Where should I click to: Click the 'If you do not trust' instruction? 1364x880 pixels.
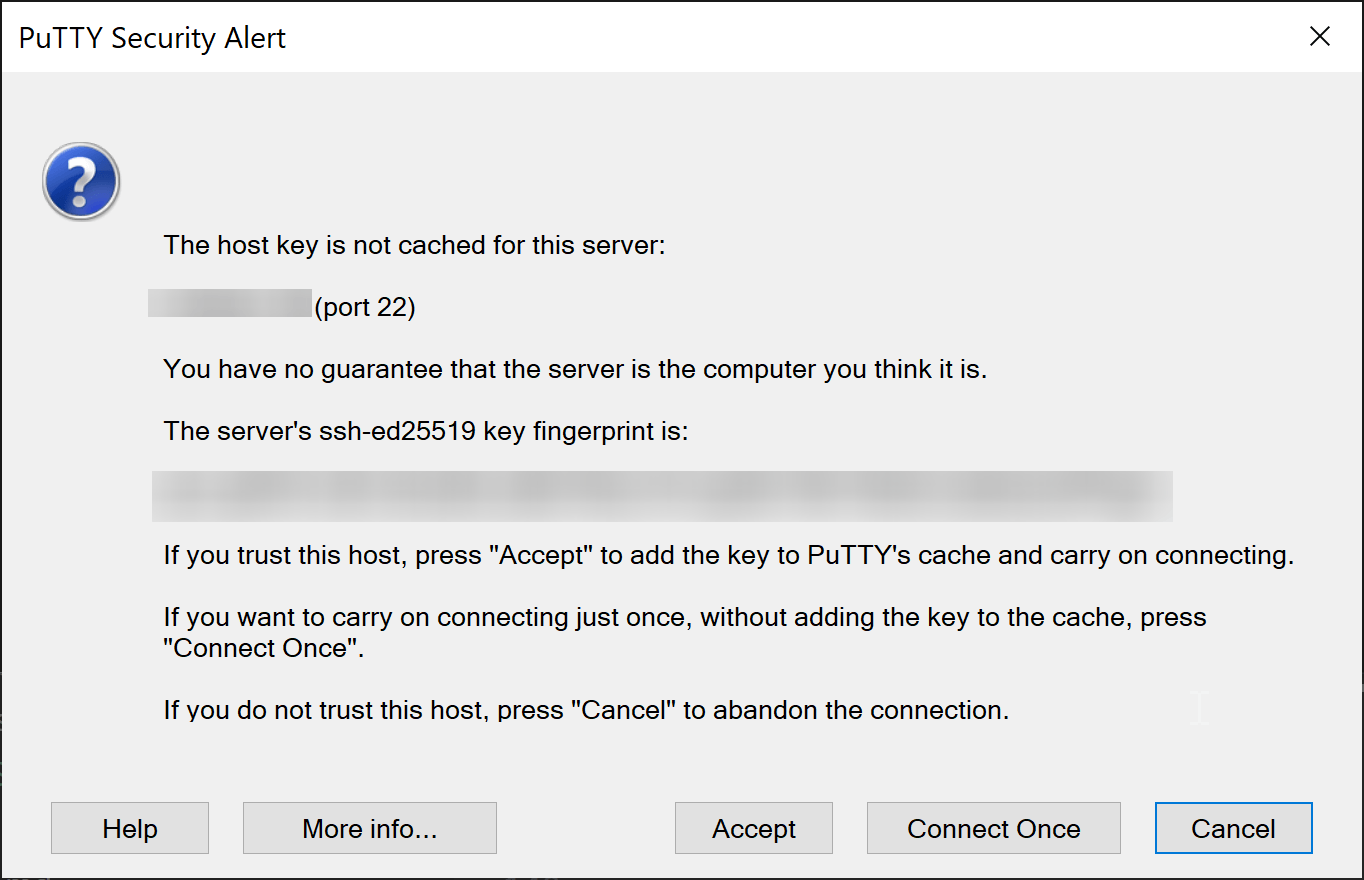tap(586, 710)
